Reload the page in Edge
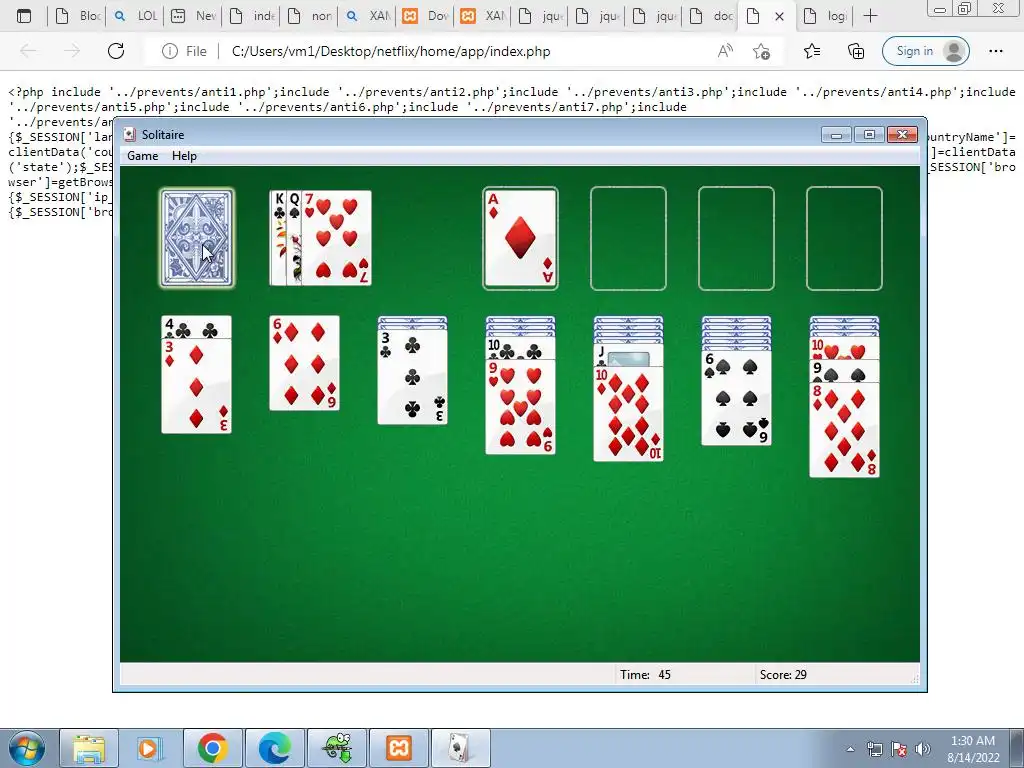This screenshot has width=1024, height=768. point(116,51)
